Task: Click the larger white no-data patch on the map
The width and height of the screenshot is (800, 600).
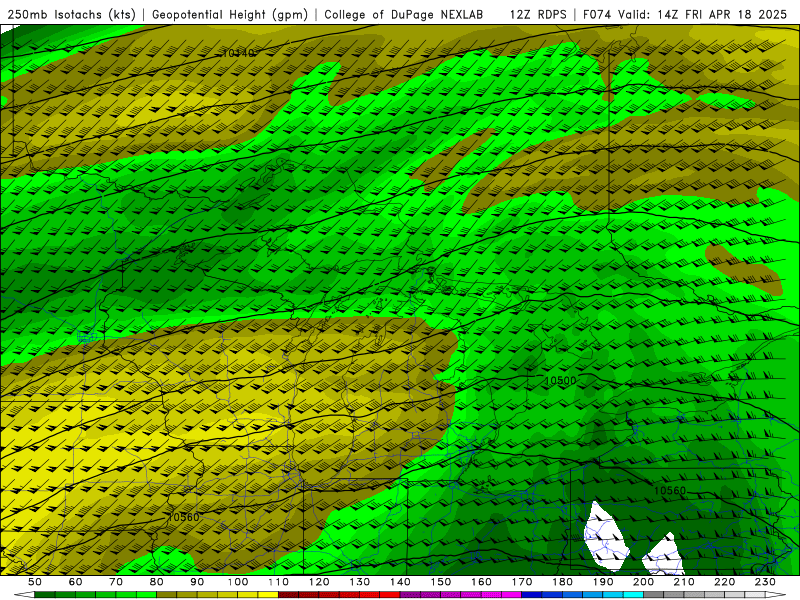Action: tap(605, 537)
